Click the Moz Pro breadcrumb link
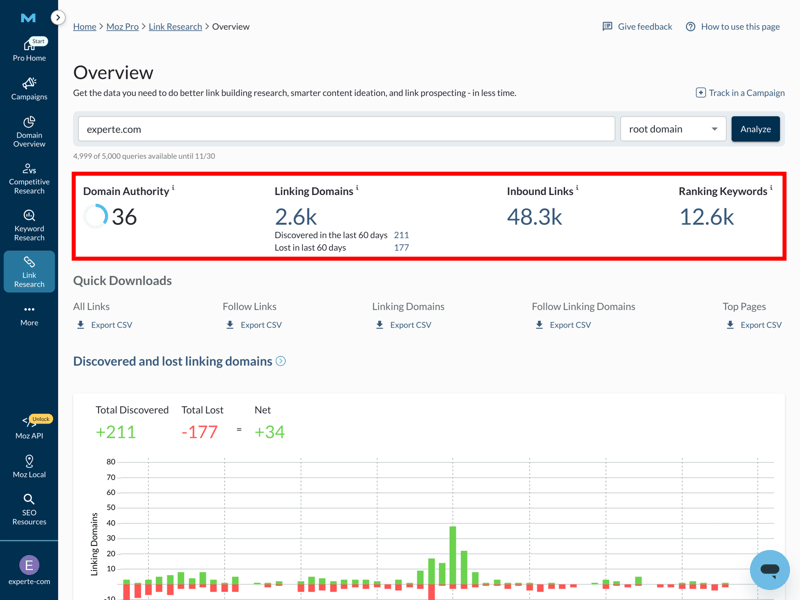Image resolution: width=800 pixels, height=600 pixels. (122, 27)
